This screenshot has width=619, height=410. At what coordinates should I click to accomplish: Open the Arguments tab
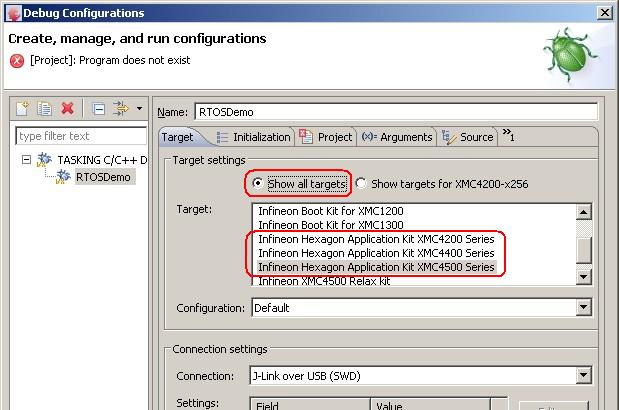(x=397, y=137)
